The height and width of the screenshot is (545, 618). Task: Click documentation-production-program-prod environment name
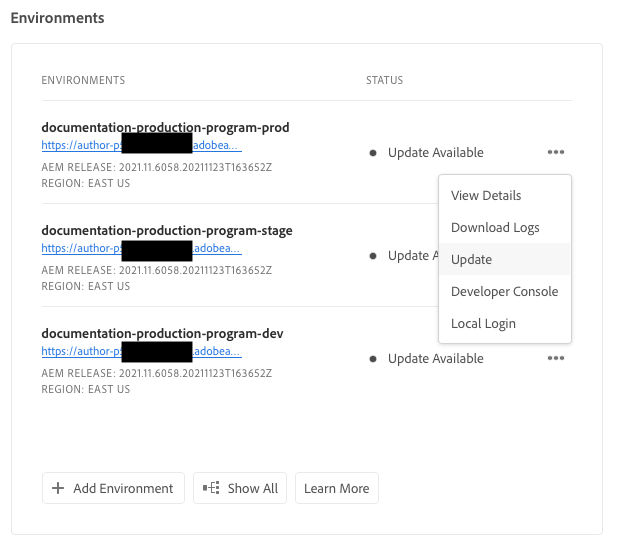[x=165, y=128]
